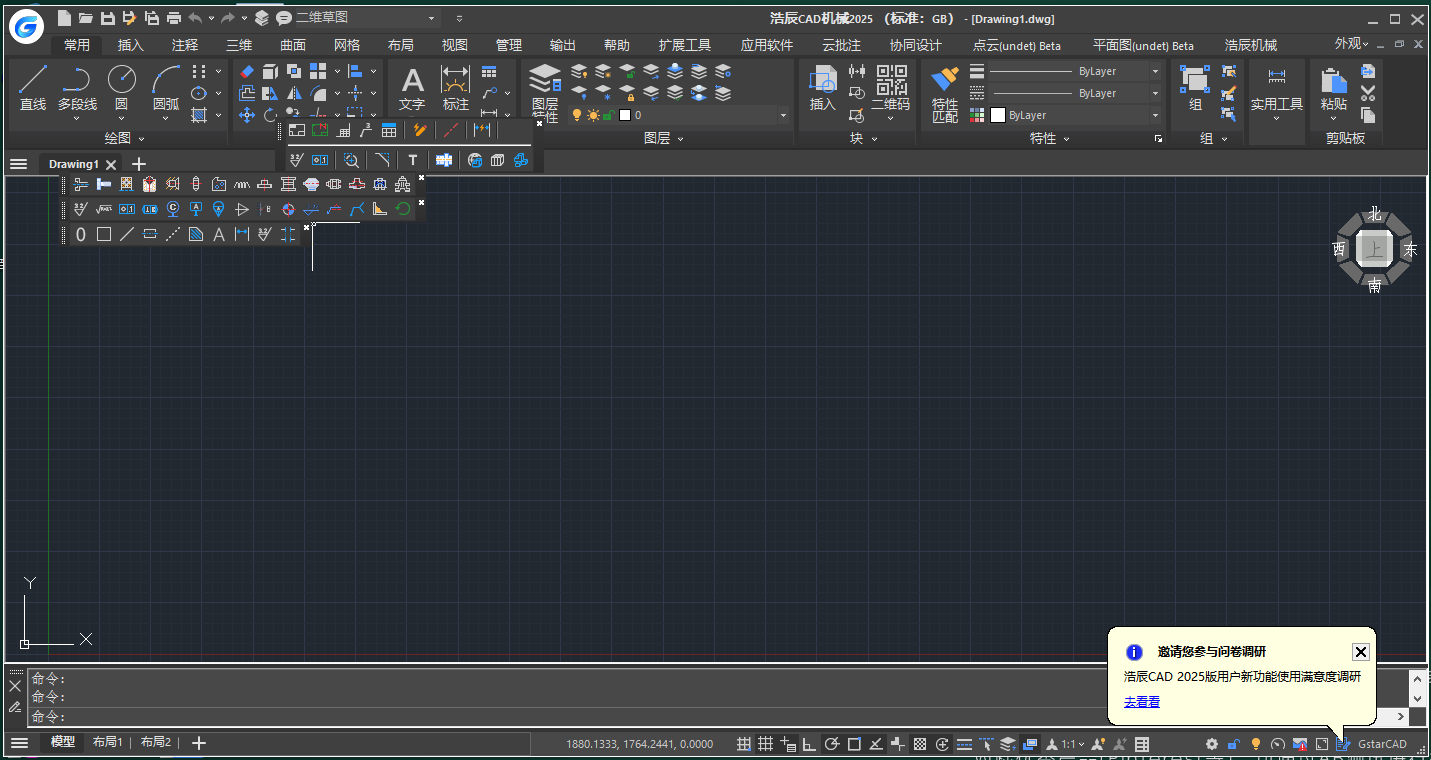Select the 模型 model tab
This screenshot has height=760, width=1431.
[63, 742]
